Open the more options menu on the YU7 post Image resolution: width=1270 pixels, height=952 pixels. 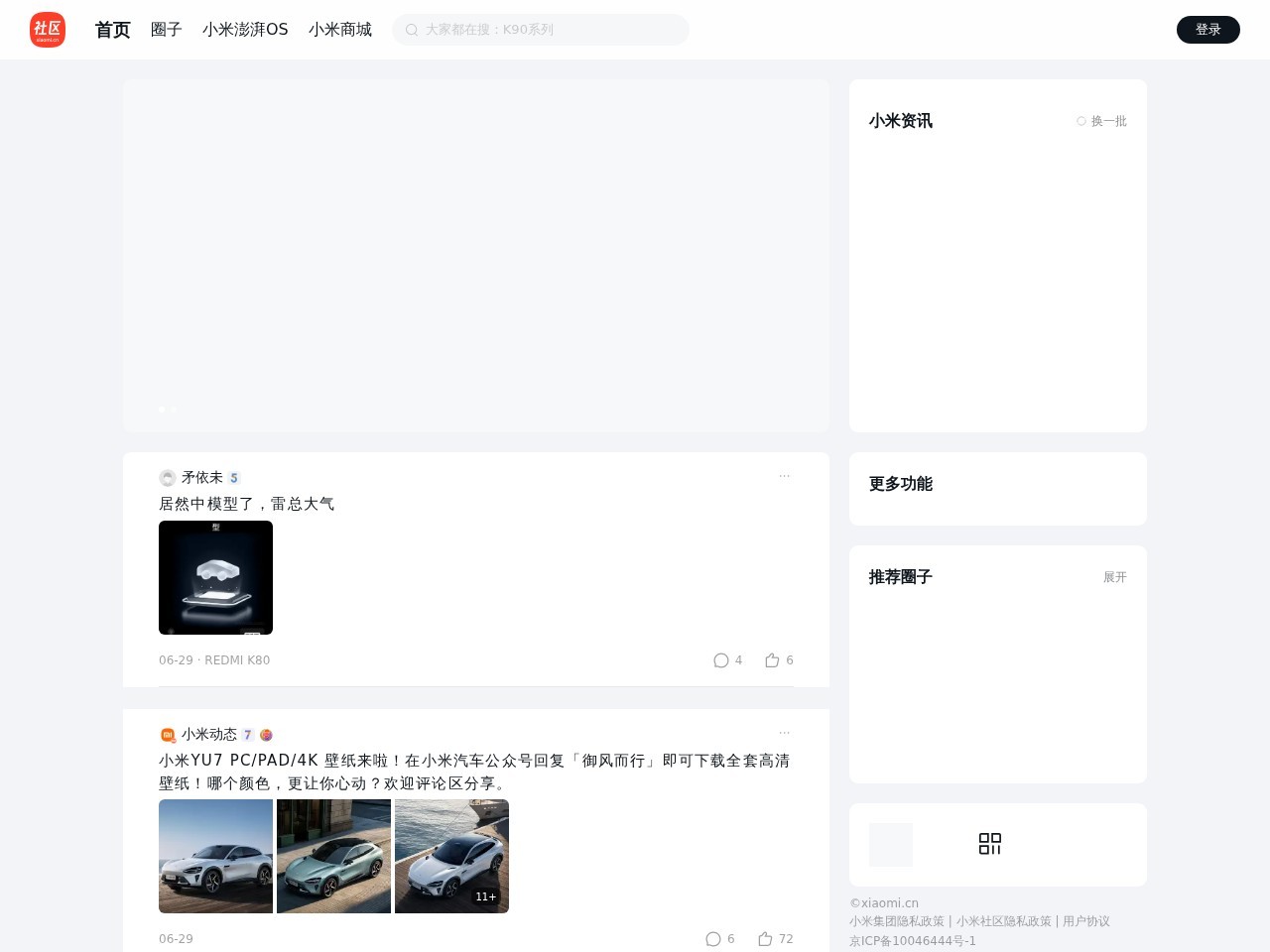785,733
